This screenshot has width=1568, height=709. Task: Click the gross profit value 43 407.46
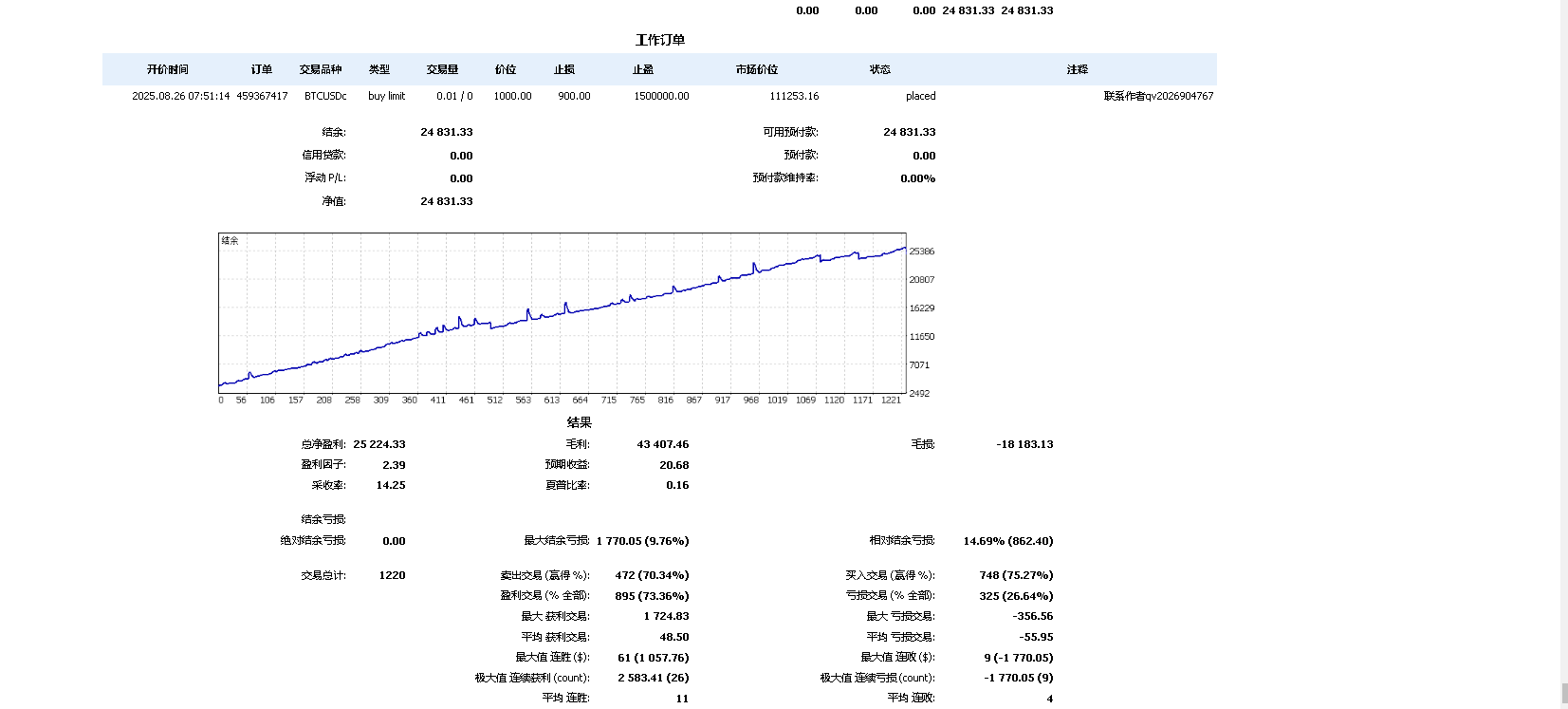tap(663, 444)
